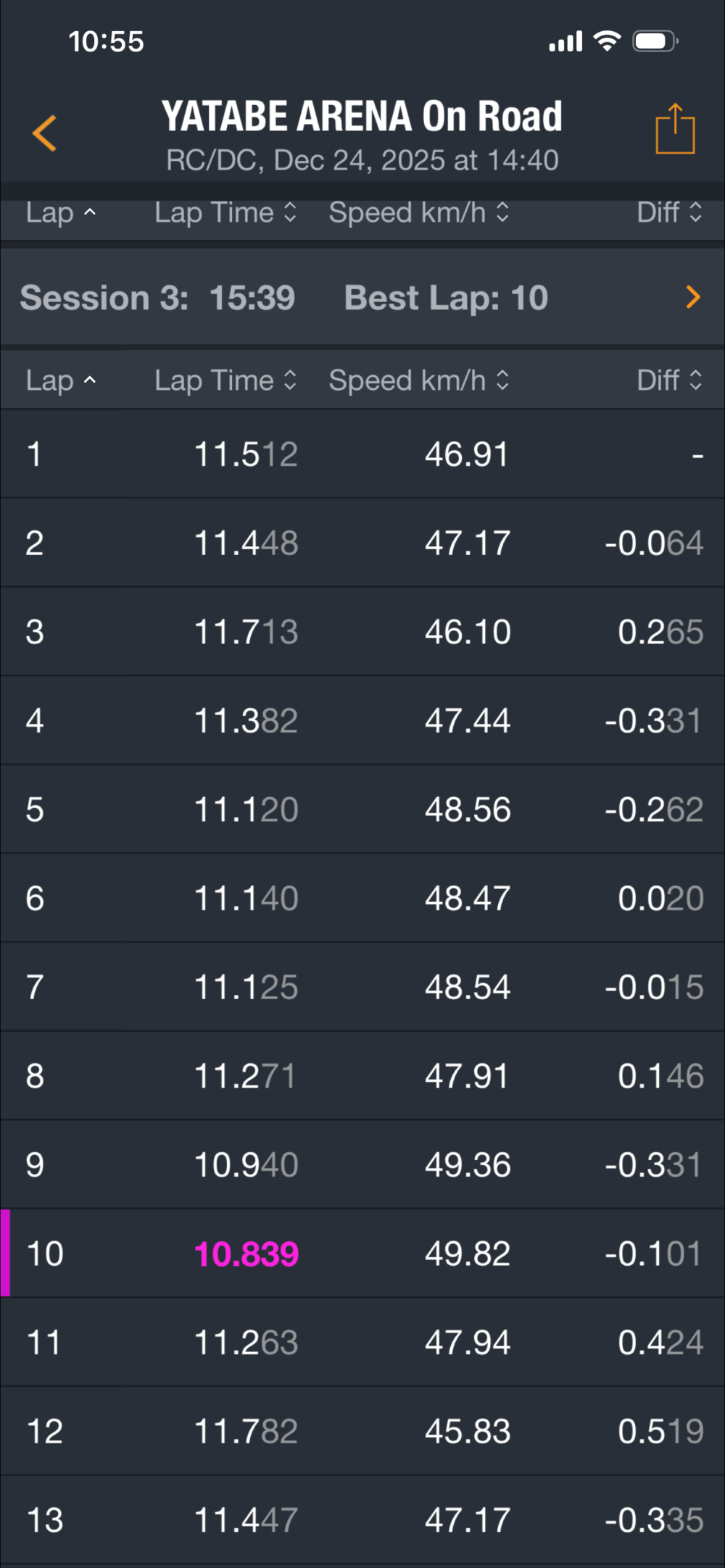Select best lap 10 row with 10.839

pyautogui.click(x=362, y=1254)
